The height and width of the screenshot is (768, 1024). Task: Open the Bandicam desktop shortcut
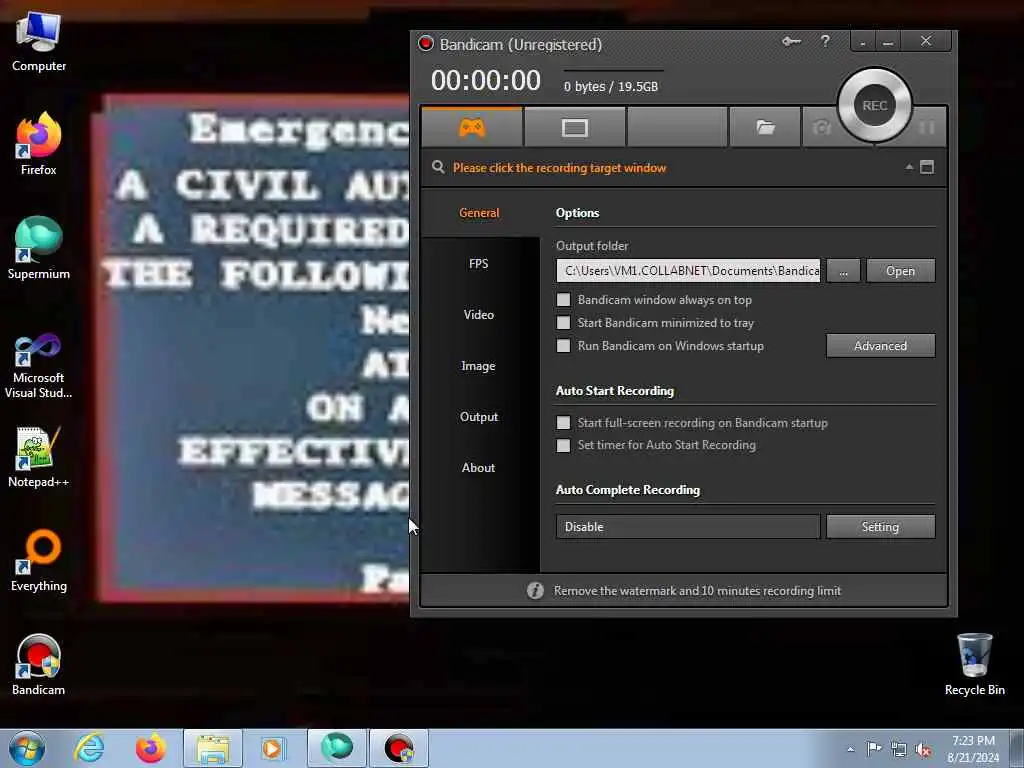(39, 665)
